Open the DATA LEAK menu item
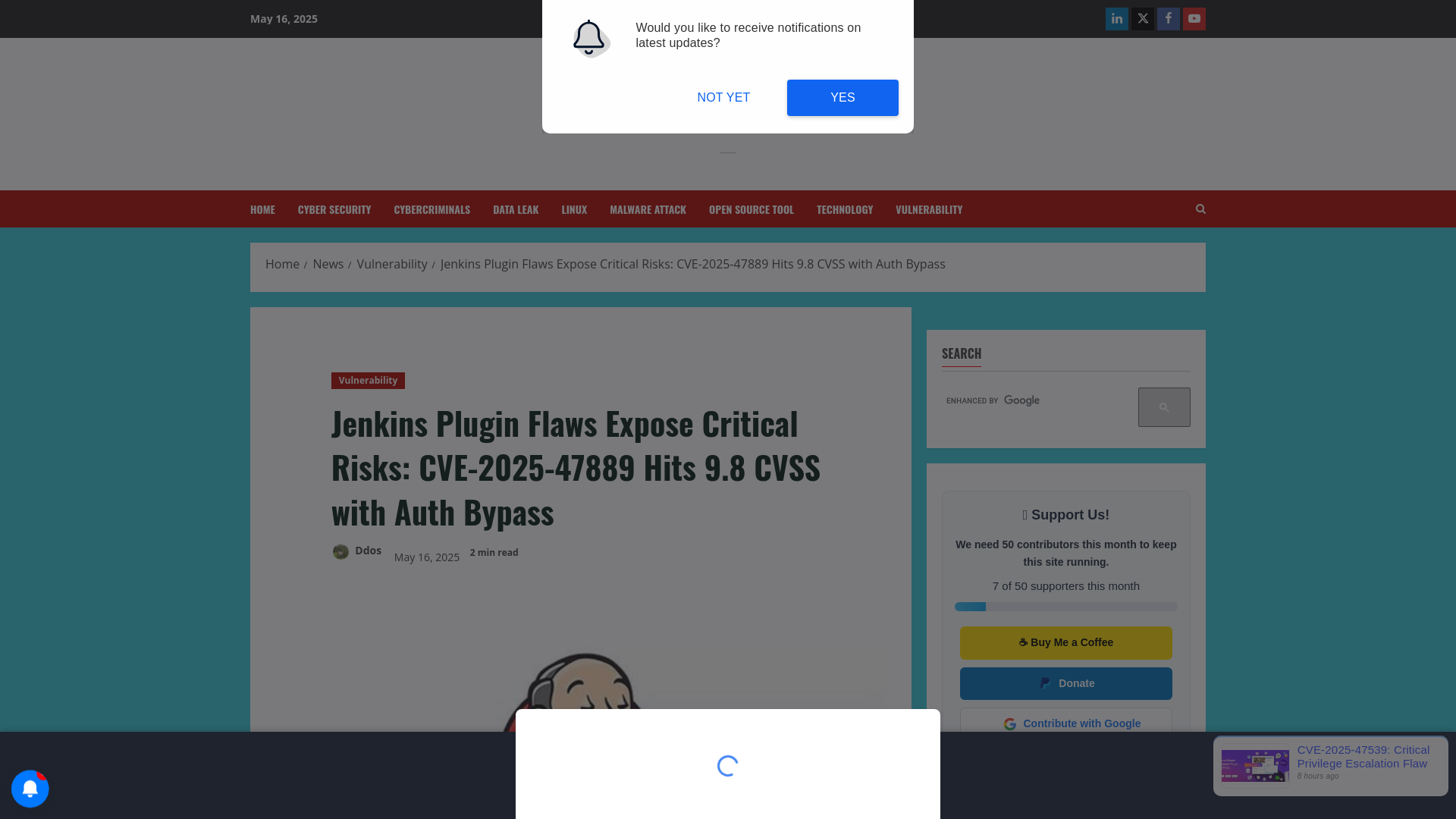This screenshot has height=819, width=1456. pyautogui.click(x=516, y=209)
